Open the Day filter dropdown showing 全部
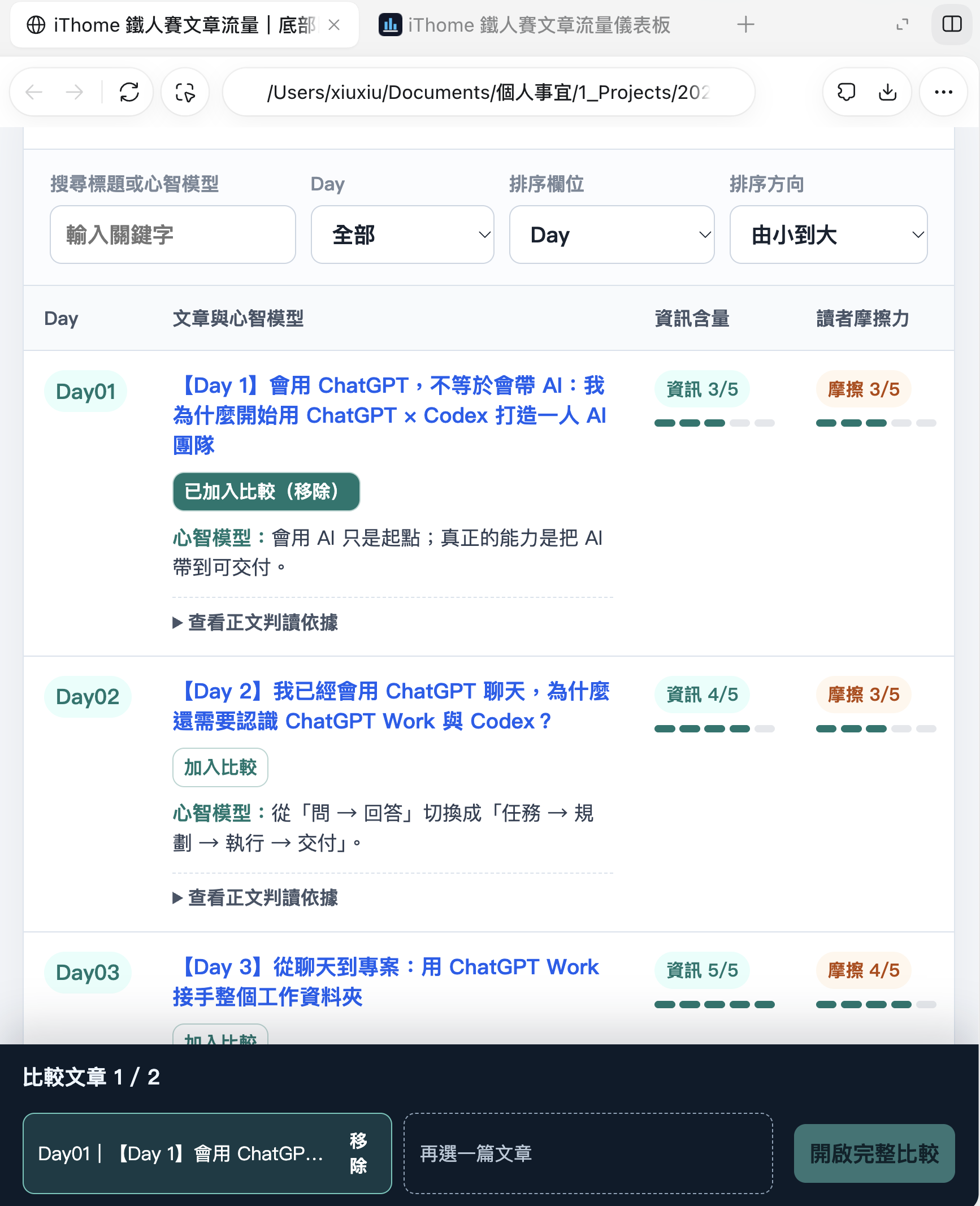Viewport: 980px width, 1206px height. 402,235
